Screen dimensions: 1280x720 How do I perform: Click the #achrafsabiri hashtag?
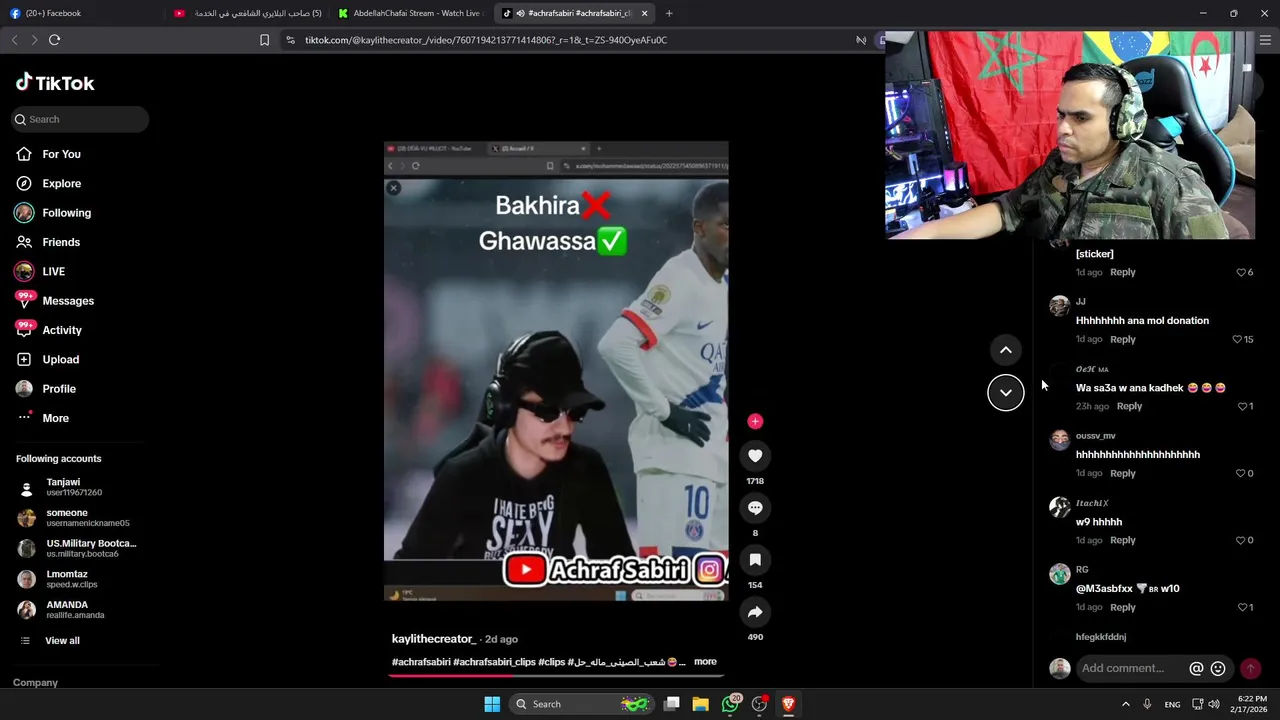point(421,662)
